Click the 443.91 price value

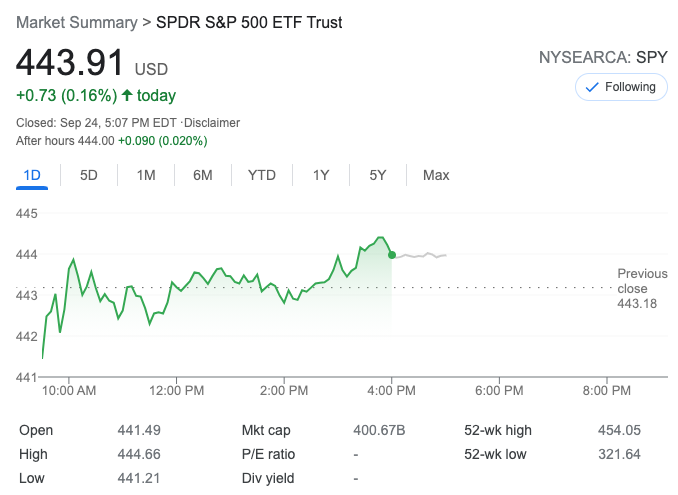pos(69,63)
